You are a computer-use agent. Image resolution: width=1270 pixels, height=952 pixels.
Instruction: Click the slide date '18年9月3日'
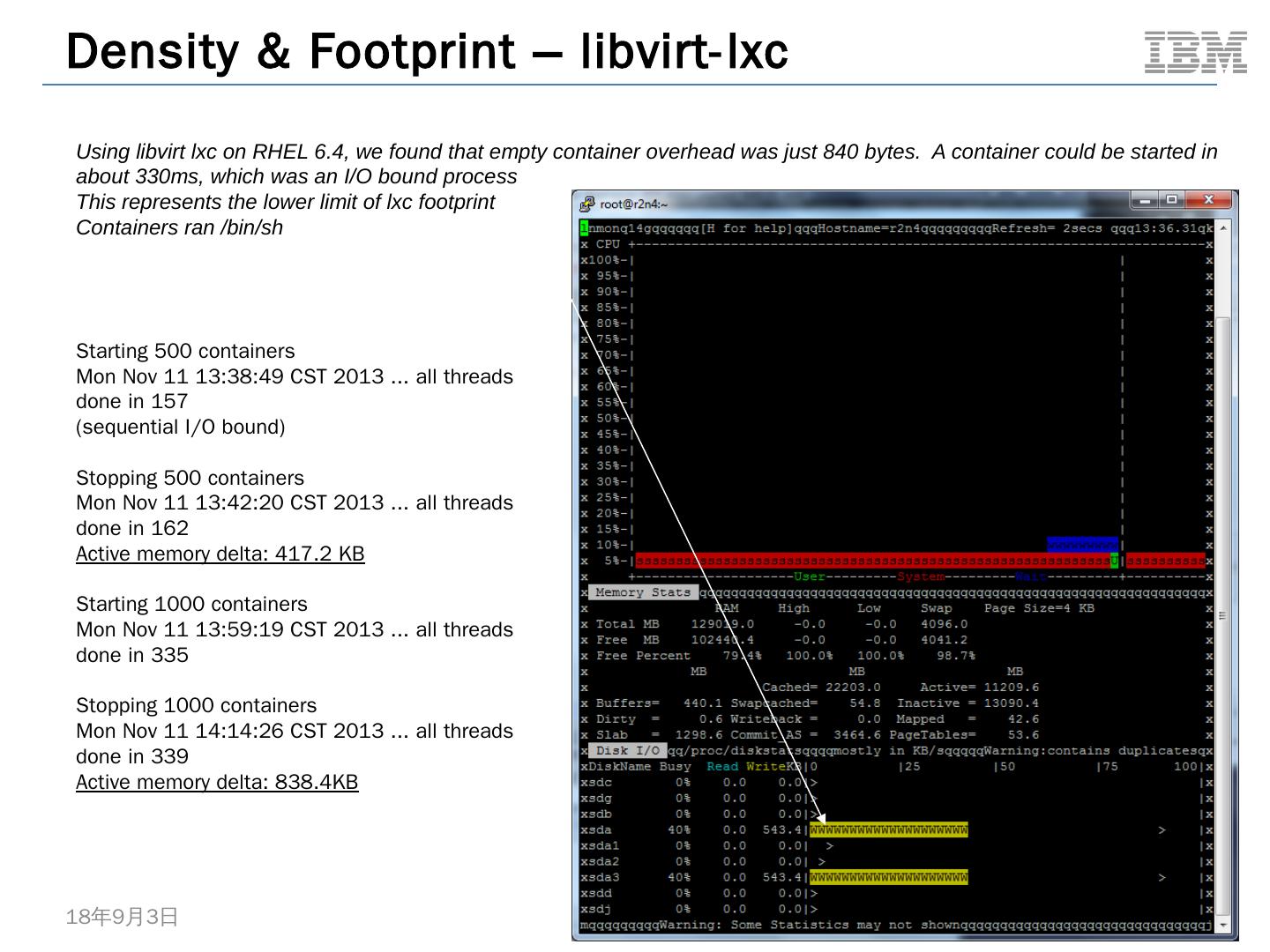pyautogui.click(x=122, y=917)
